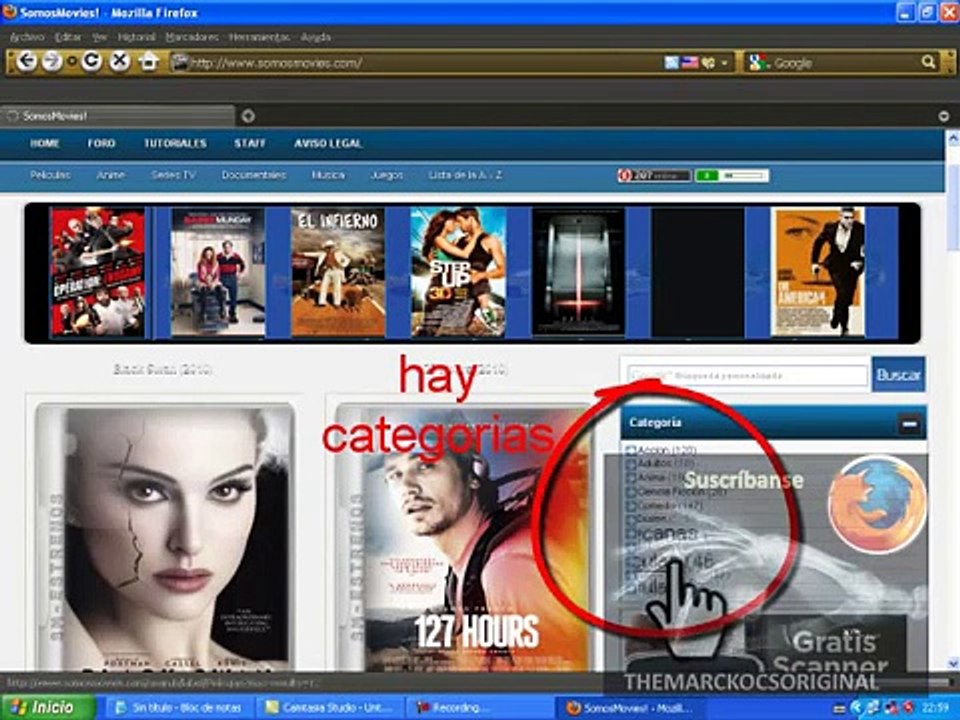The image size is (960, 720).
Task: Open the TUTORIALES link
Action: pyautogui.click(x=175, y=143)
